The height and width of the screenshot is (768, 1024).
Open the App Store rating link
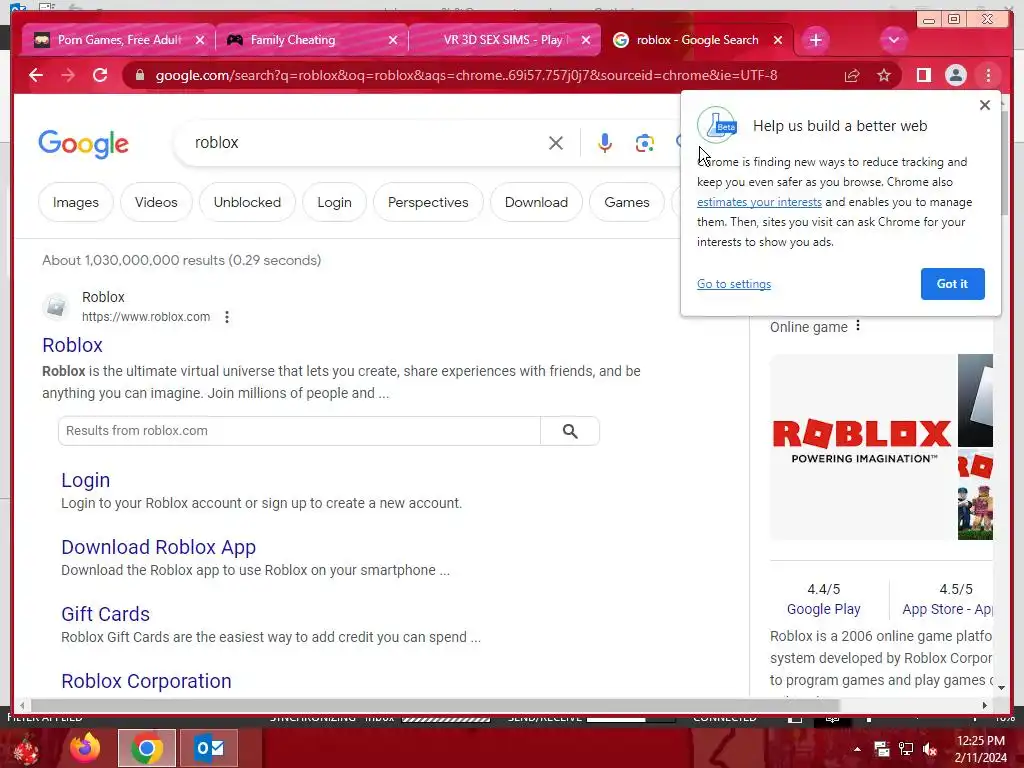(947, 609)
